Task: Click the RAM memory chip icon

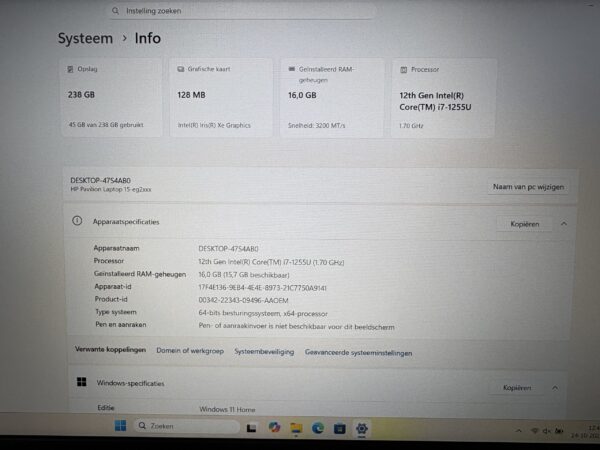Action: [292, 69]
